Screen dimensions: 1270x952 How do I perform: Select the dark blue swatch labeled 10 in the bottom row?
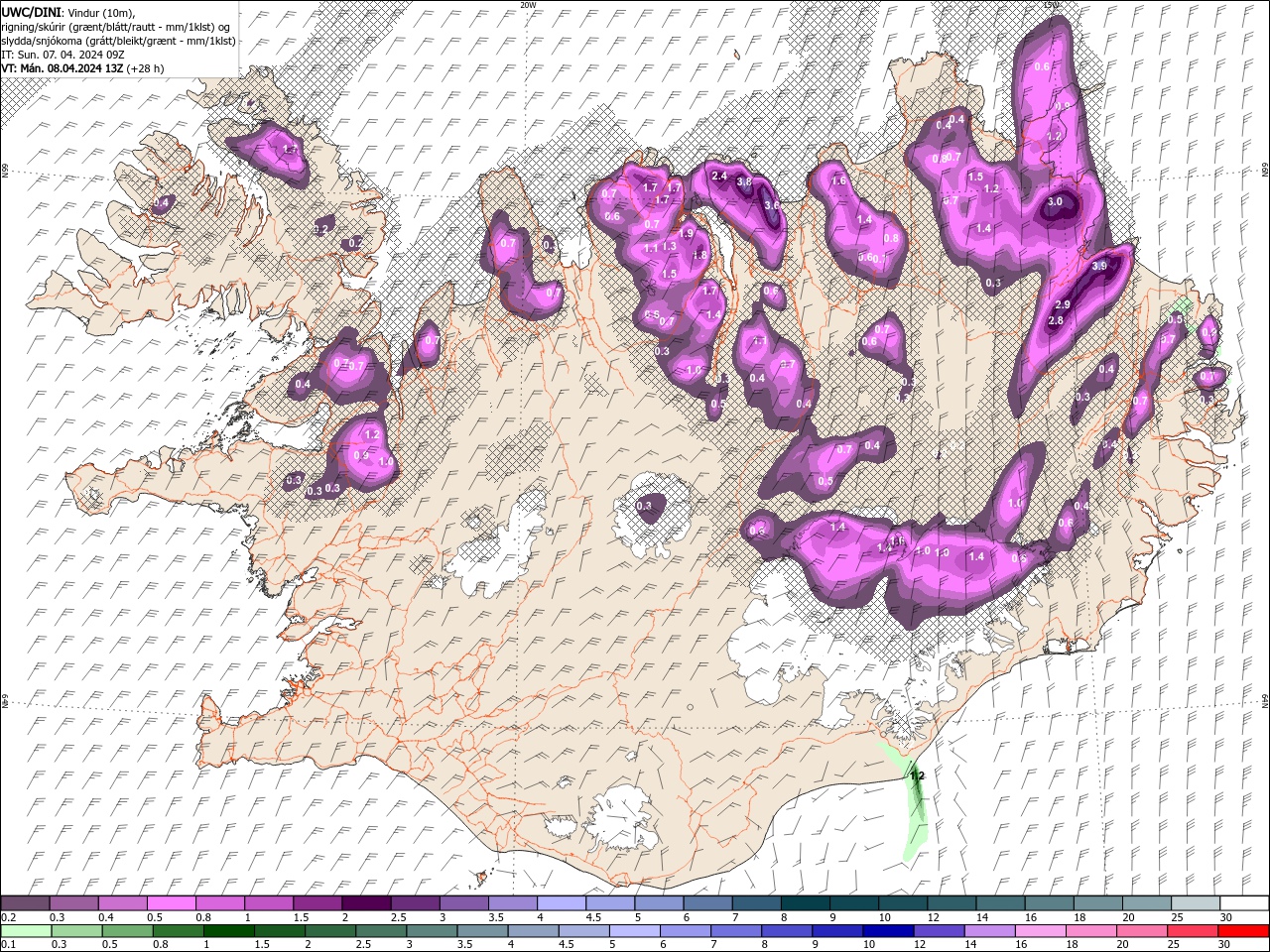click(x=888, y=931)
